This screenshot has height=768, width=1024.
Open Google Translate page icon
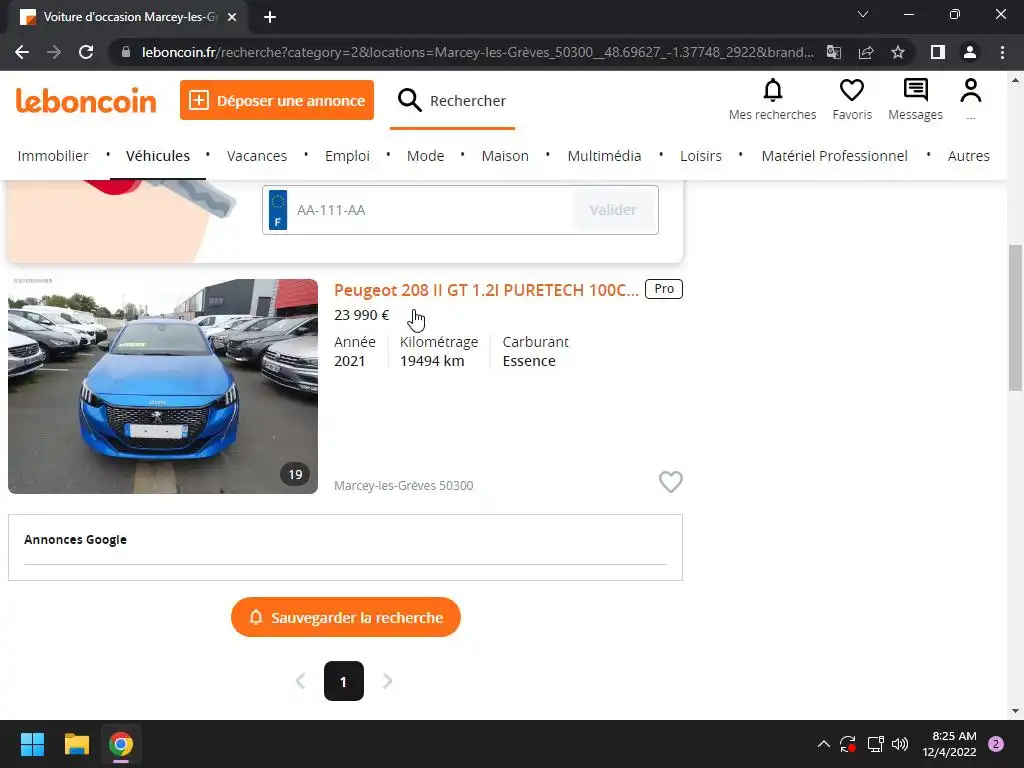pyautogui.click(x=834, y=52)
